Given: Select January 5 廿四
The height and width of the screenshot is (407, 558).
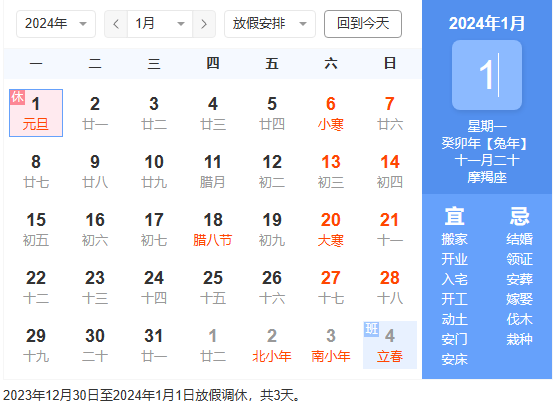Looking at the screenshot, I should point(272,113).
